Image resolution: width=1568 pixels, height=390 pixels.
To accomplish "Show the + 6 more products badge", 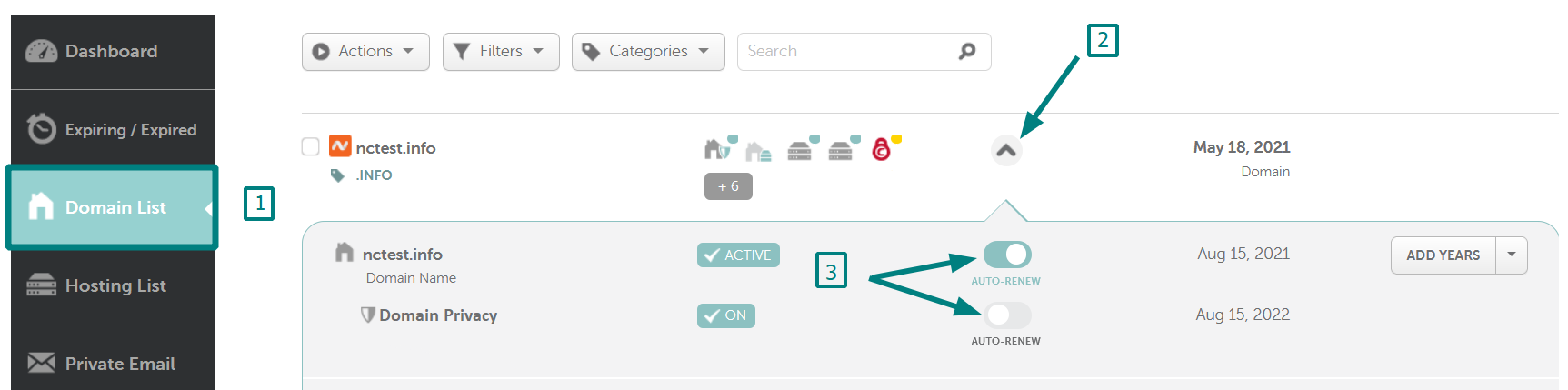I will (728, 186).
